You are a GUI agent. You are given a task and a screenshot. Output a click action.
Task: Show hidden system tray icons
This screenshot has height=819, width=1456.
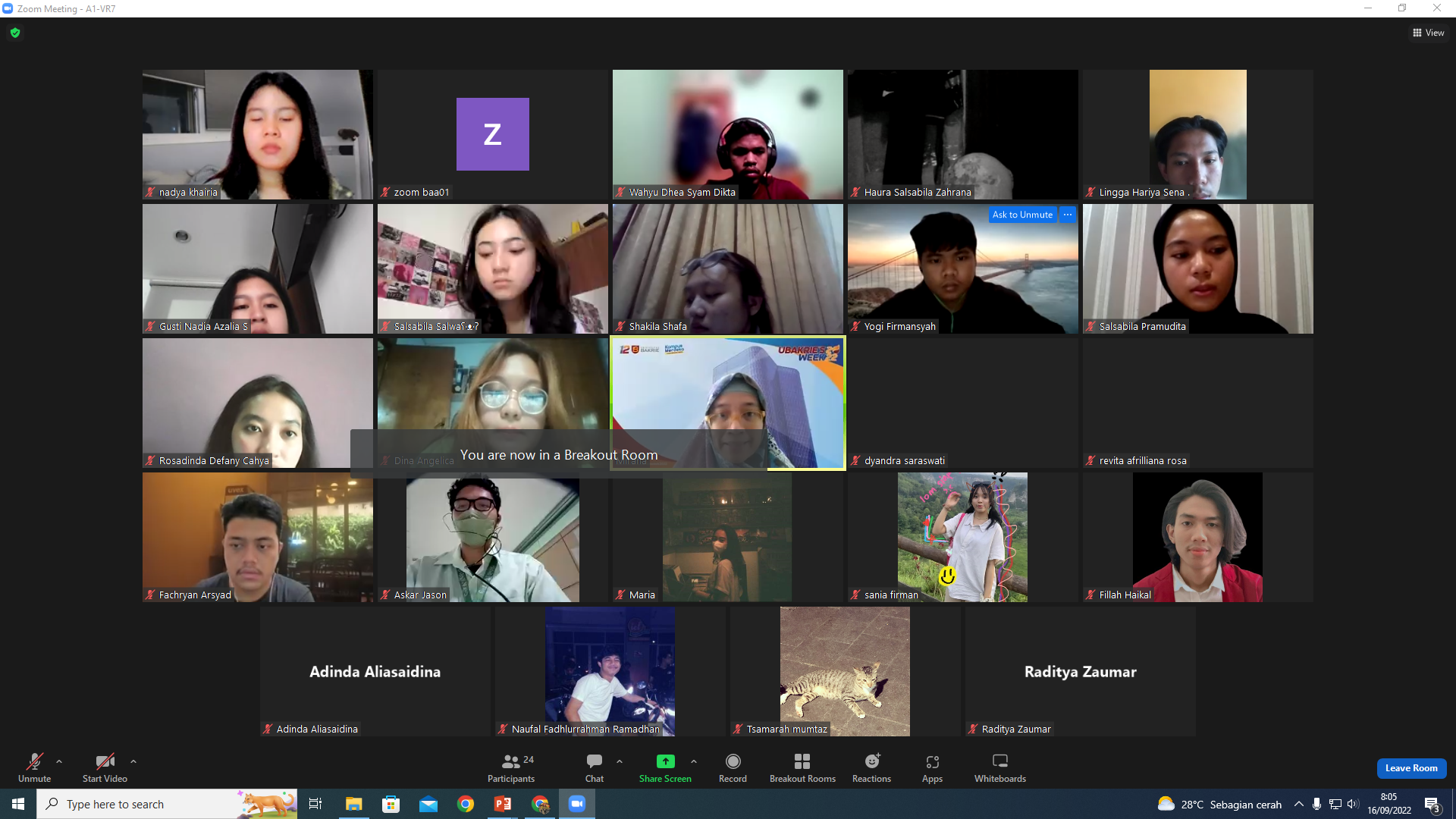click(x=1299, y=804)
